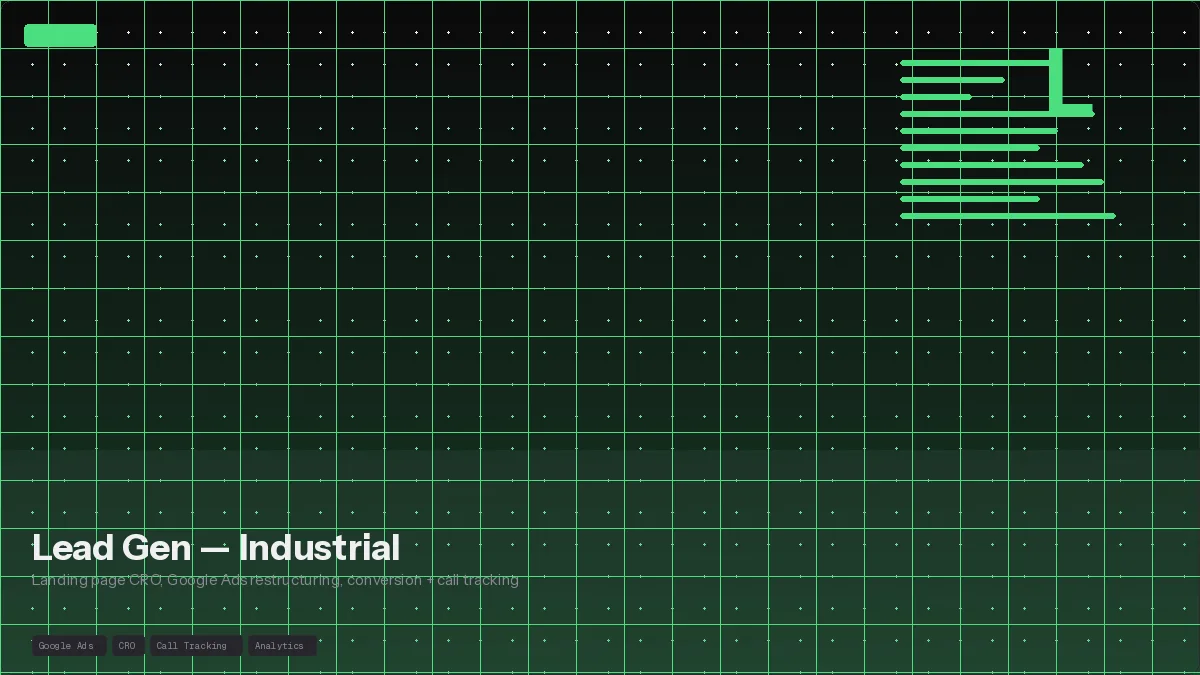Click the second bar from the top right

tap(952, 79)
